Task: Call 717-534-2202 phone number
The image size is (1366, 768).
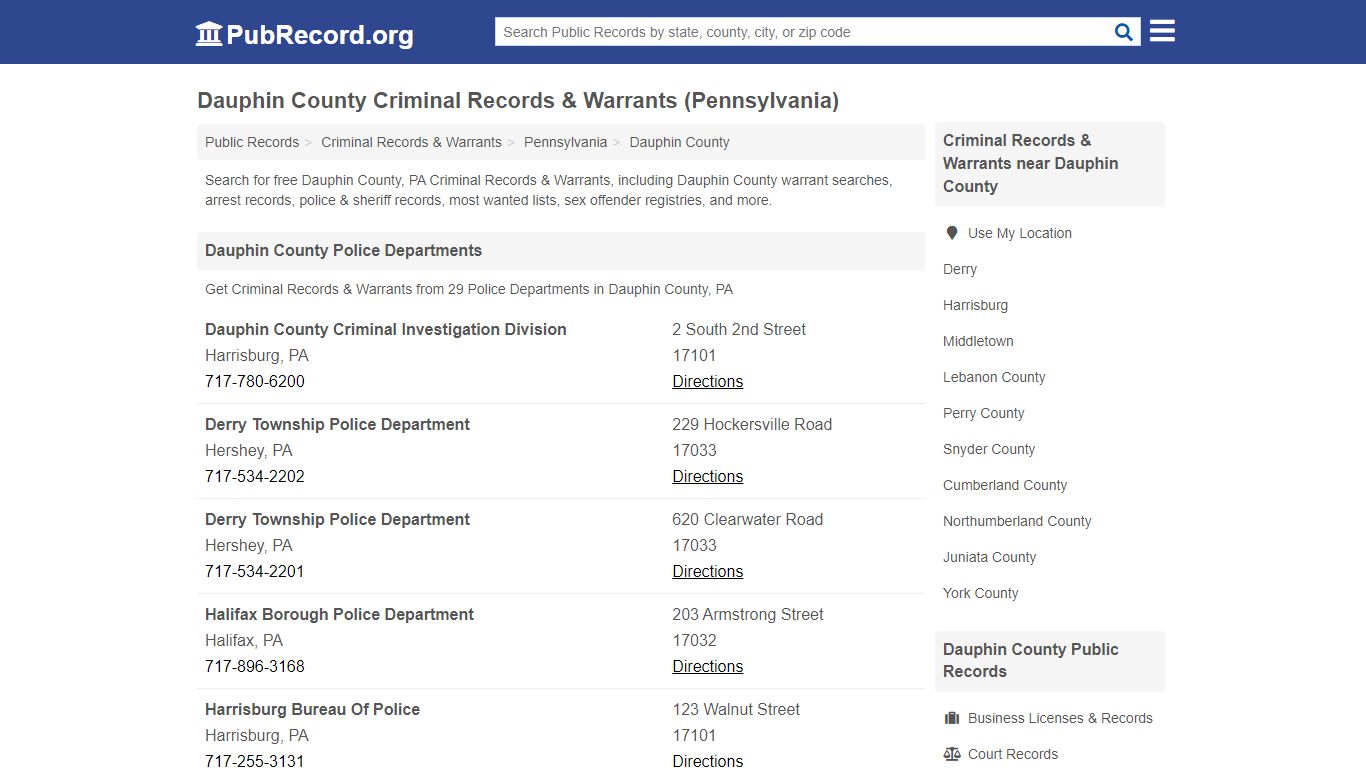Action: tap(255, 476)
